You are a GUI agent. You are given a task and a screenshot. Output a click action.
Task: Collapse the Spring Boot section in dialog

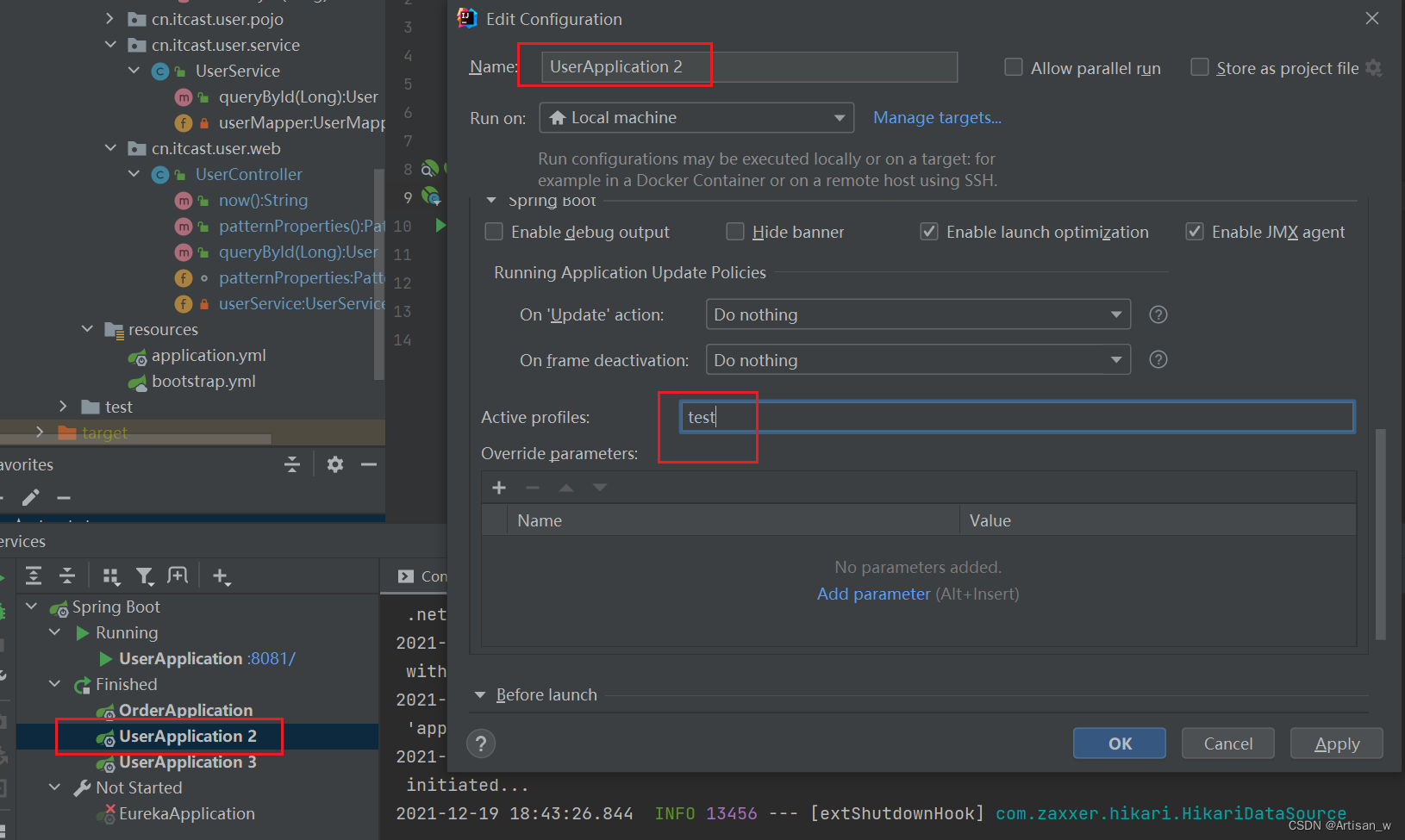click(491, 201)
